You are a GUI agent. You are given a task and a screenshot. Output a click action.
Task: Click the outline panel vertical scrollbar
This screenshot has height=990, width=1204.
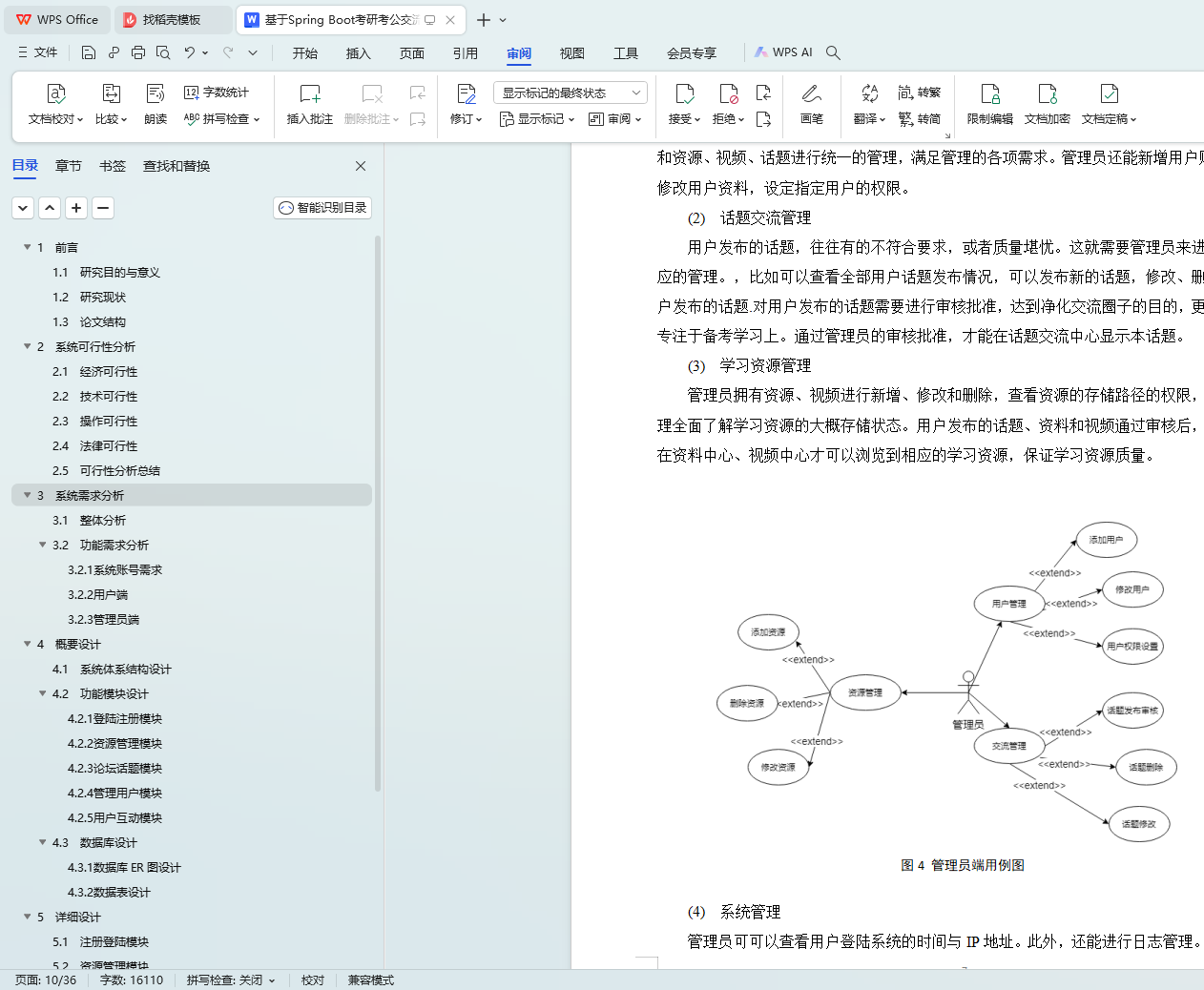pos(378,514)
